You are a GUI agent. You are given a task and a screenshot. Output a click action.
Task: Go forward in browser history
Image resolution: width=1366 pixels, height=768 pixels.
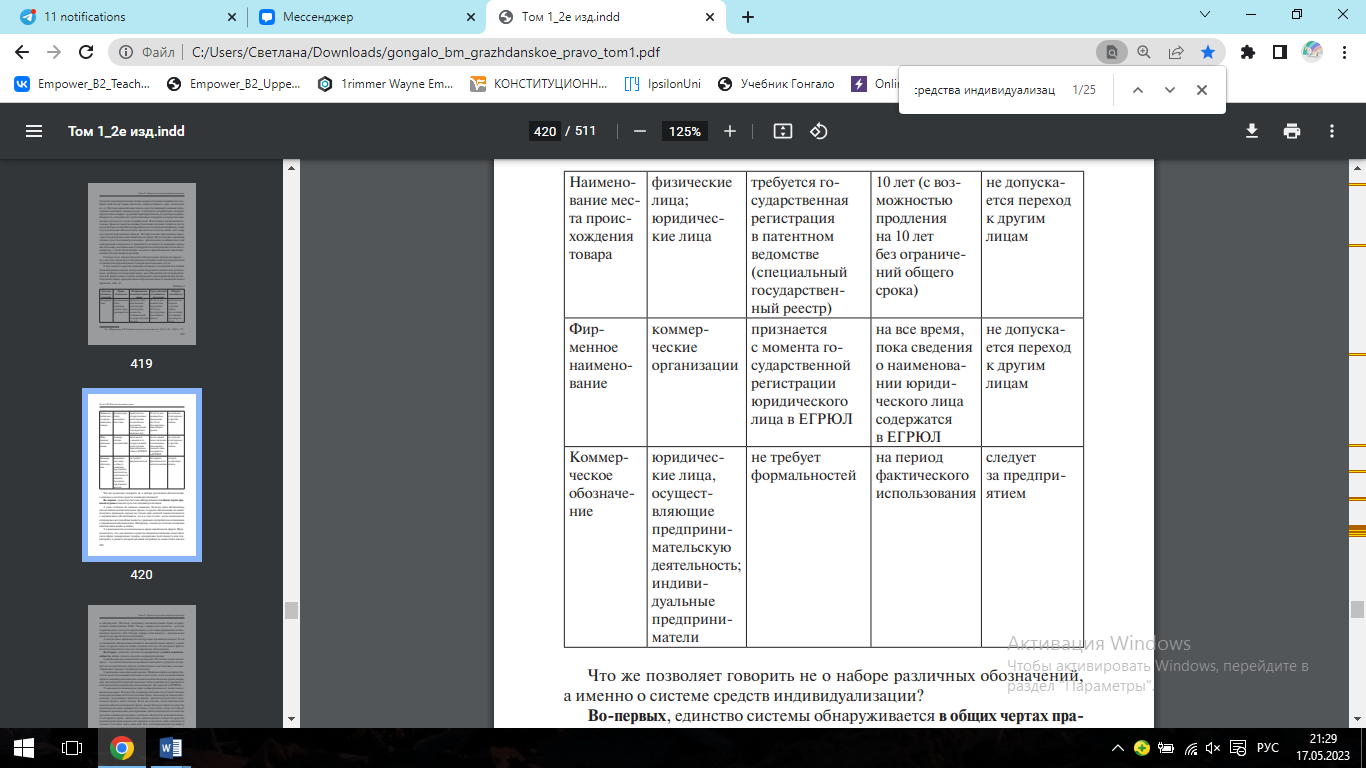click(x=55, y=53)
